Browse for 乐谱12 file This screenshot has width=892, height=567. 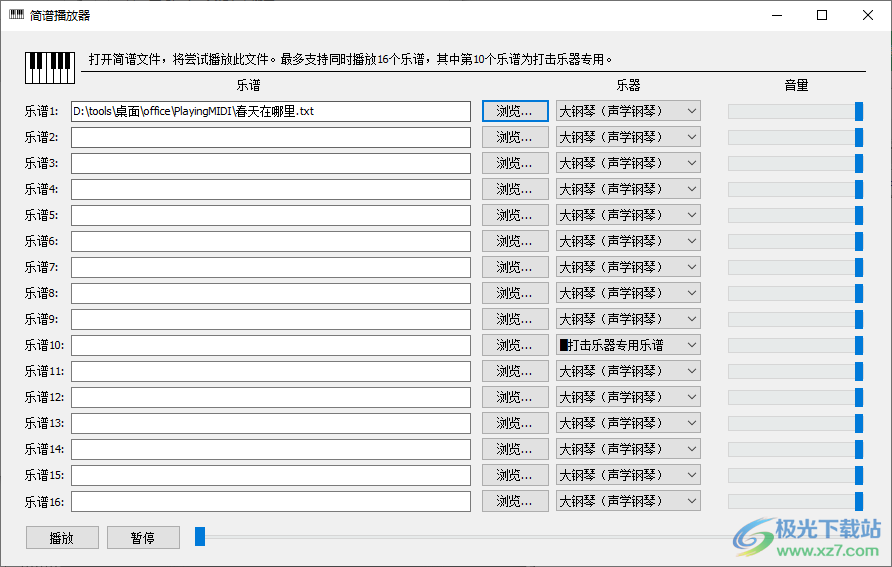point(515,397)
